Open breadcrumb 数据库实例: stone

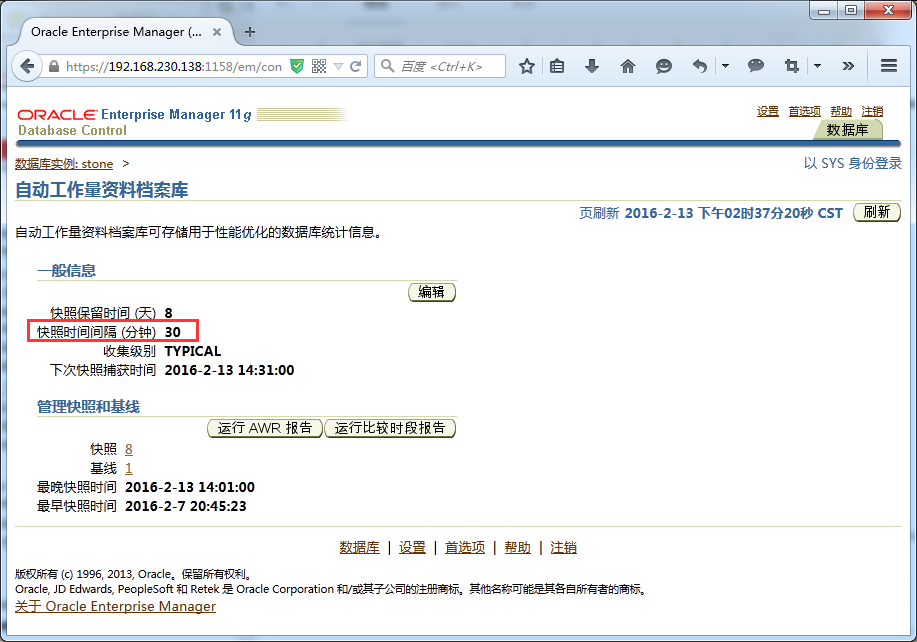[x=64, y=164]
